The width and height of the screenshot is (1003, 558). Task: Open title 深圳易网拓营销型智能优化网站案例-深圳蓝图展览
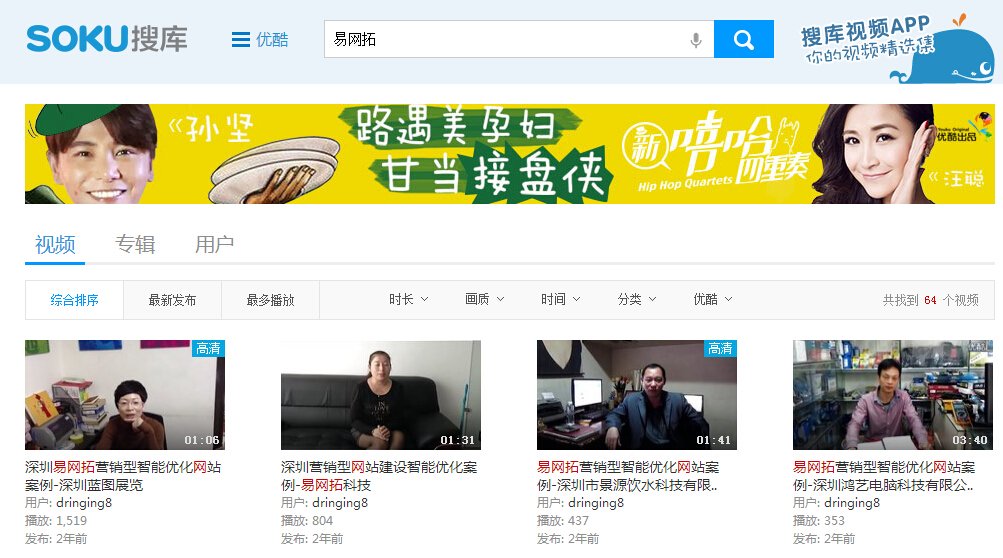123,476
